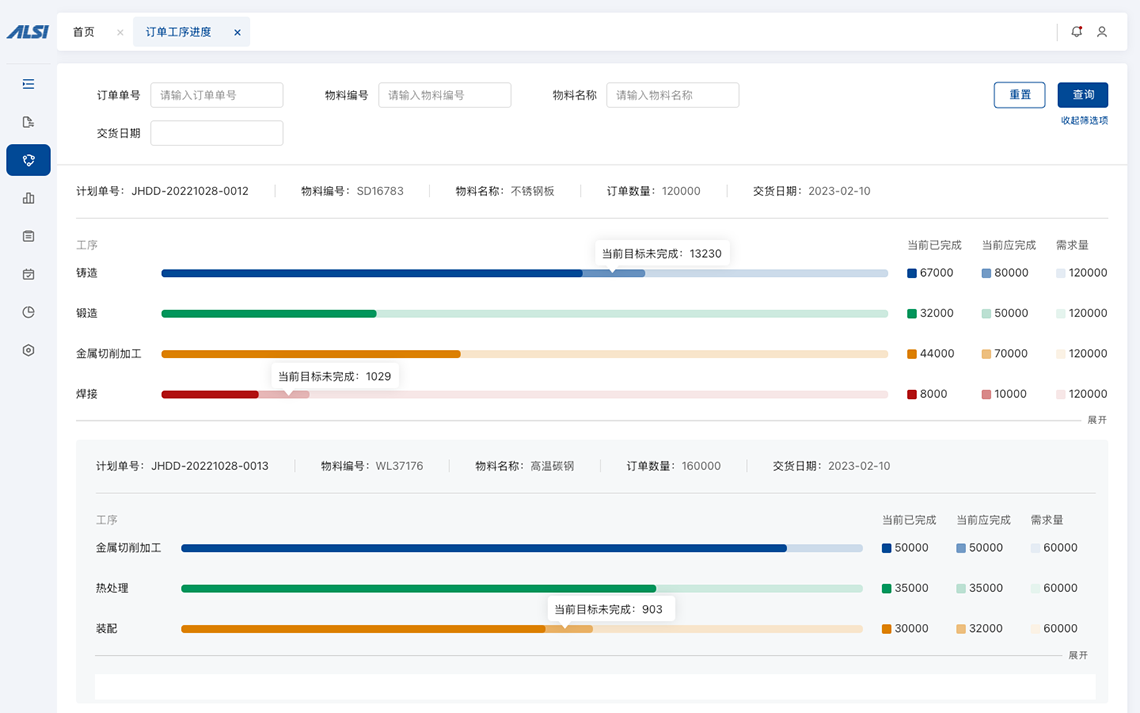Open the document report icon in sidebar
The image size is (1140, 713).
pyautogui.click(x=28, y=121)
